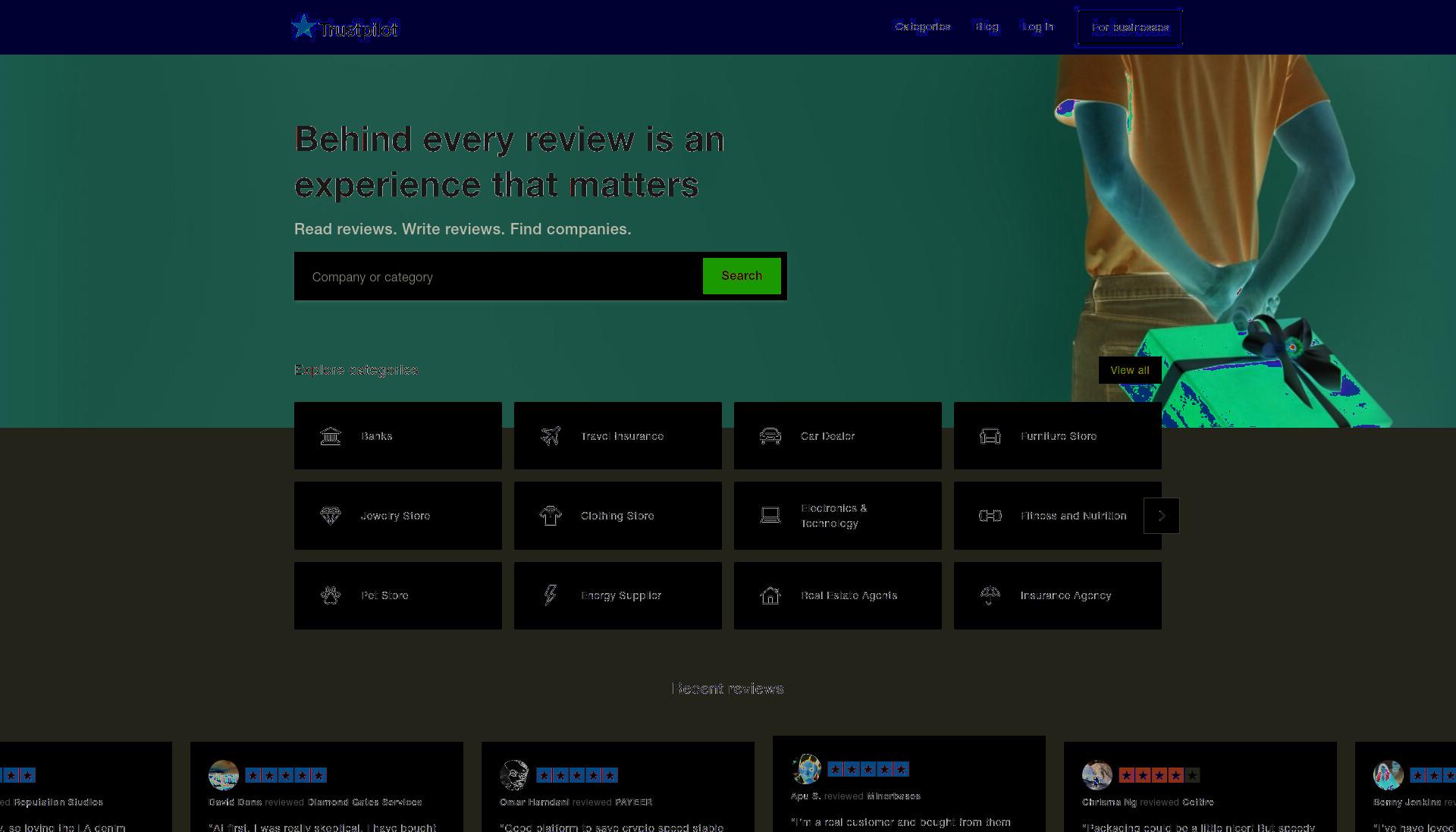1456x832 pixels.
Task: Open Apu S. reviewer avatar
Action: (806, 769)
